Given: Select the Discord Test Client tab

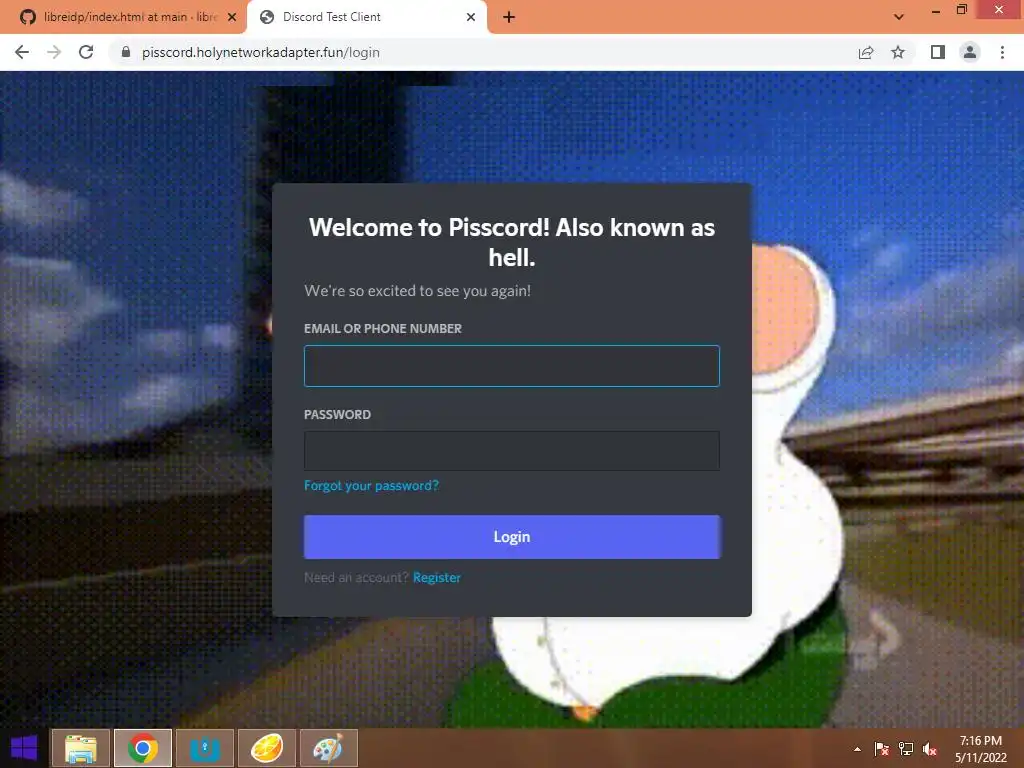Looking at the screenshot, I should (x=366, y=17).
